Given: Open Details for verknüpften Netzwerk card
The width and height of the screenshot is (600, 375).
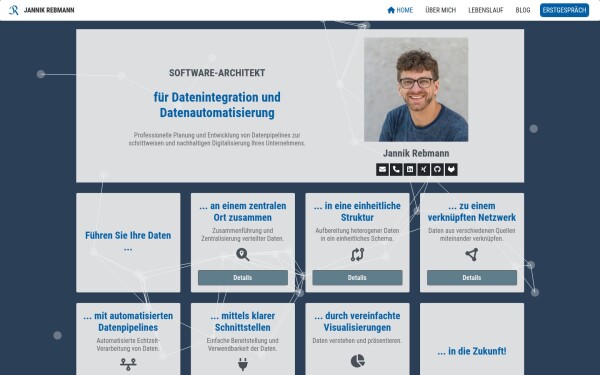Looking at the screenshot, I should (472, 278).
